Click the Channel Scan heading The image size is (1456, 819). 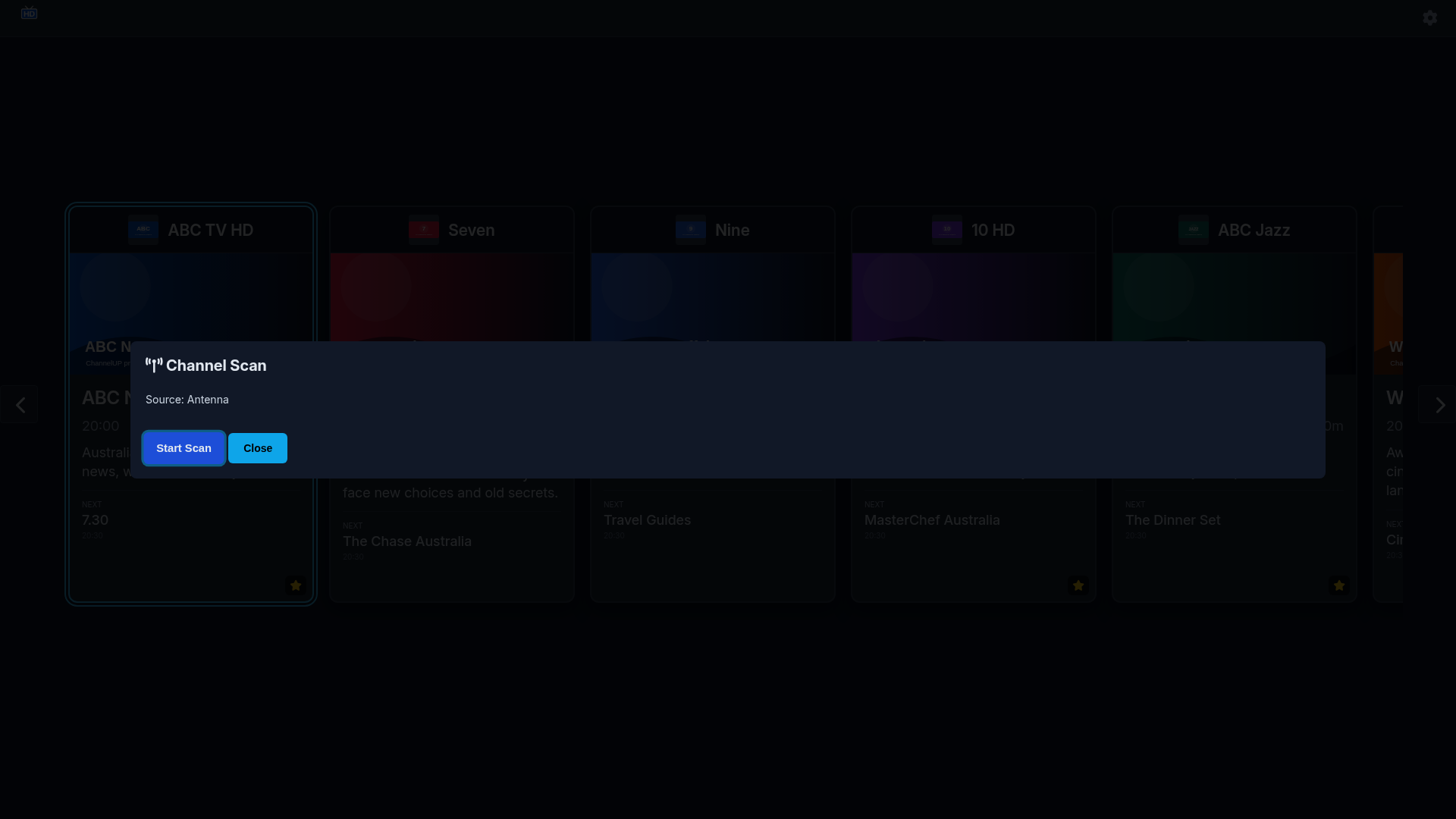tap(216, 366)
